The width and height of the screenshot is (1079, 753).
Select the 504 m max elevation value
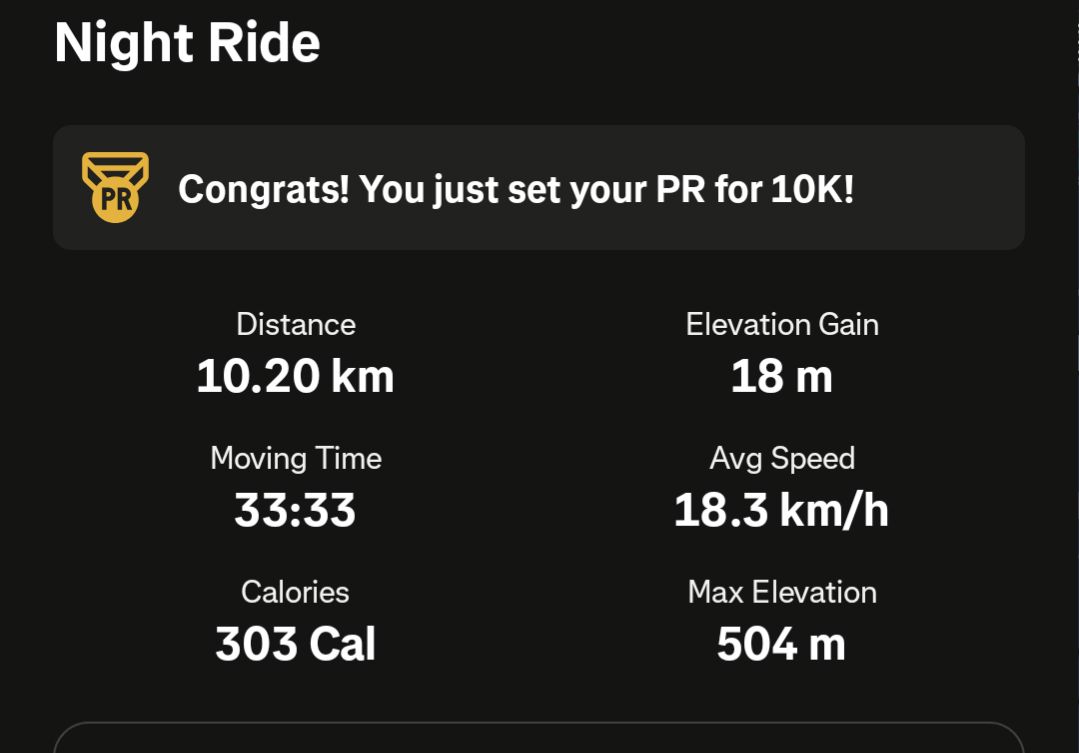pos(782,644)
